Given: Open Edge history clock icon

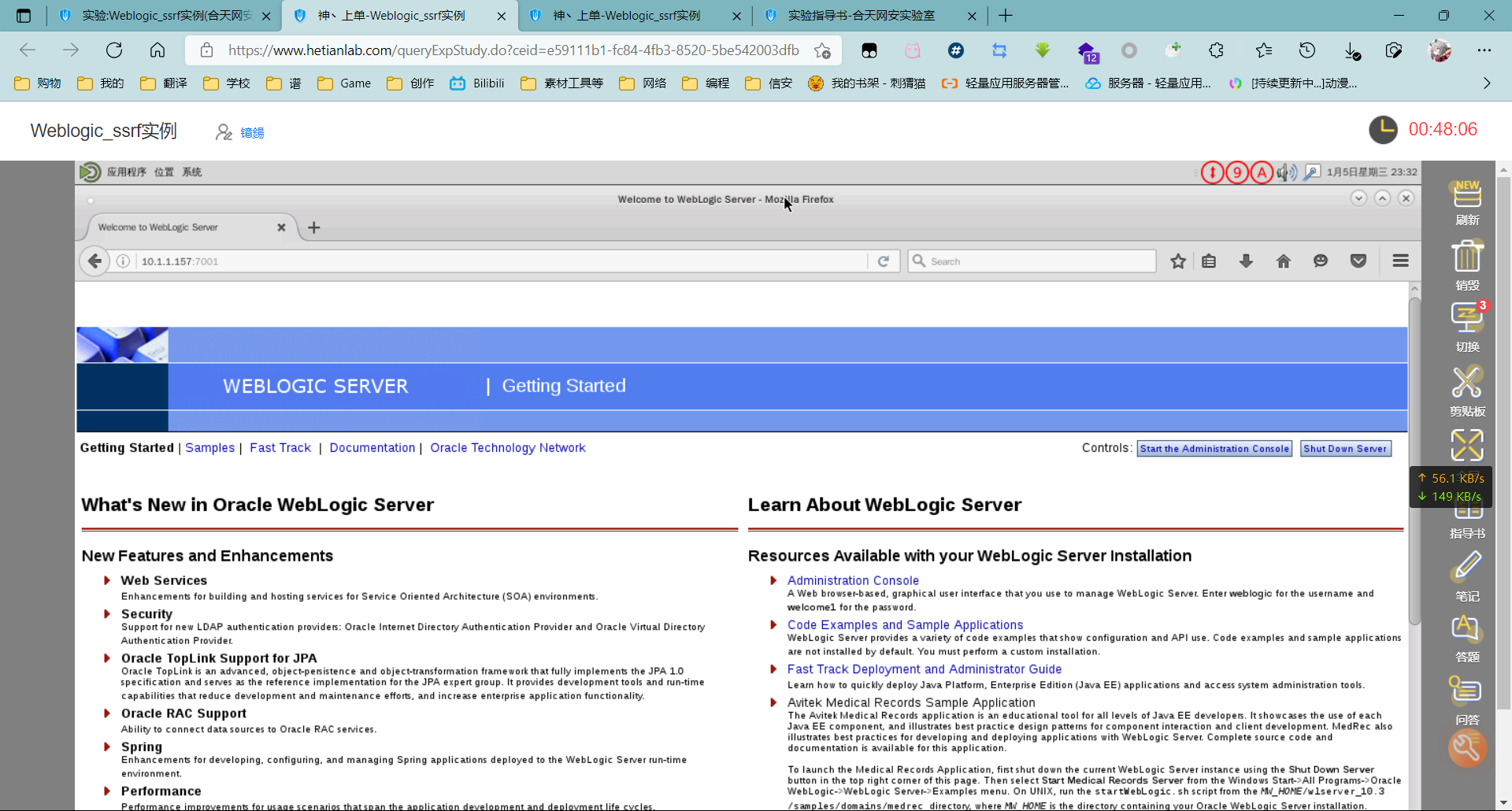Looking at the screenshot, I should [1307, 50].
